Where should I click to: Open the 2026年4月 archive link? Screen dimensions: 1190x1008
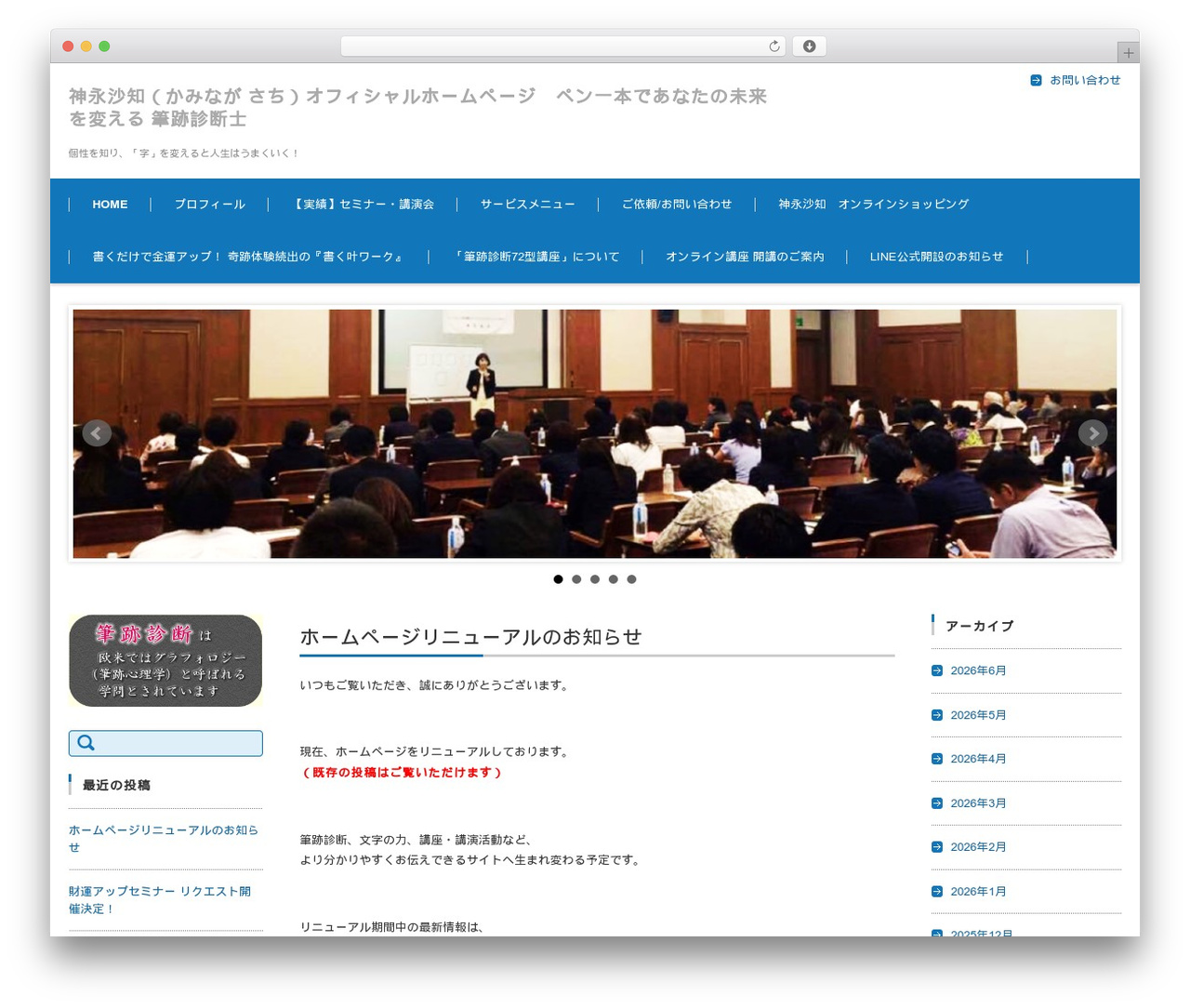pyautogui.click(x=978, y=759)
